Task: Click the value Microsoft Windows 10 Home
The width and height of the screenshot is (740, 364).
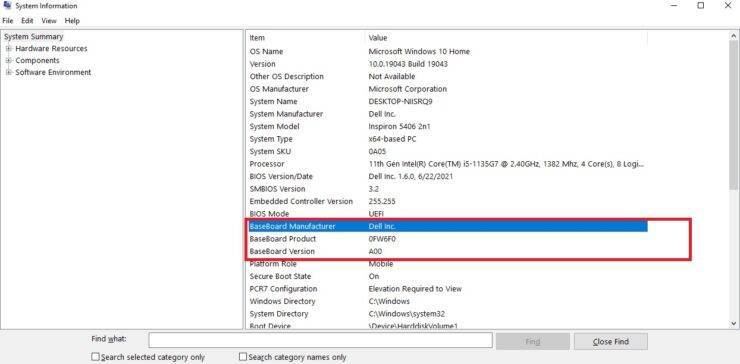Action: click(x=419, y=51)
